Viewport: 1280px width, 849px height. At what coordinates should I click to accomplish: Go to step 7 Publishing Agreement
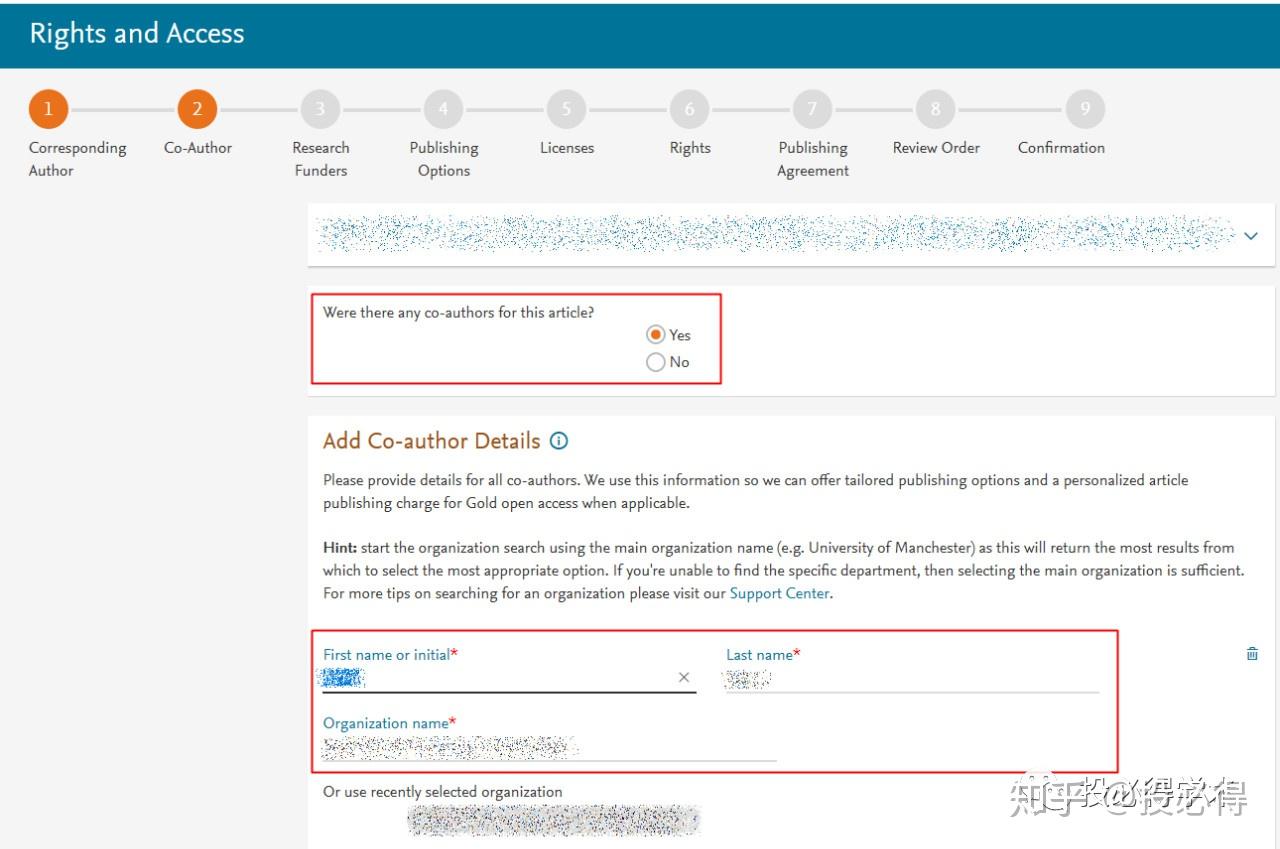pos(812,109)
